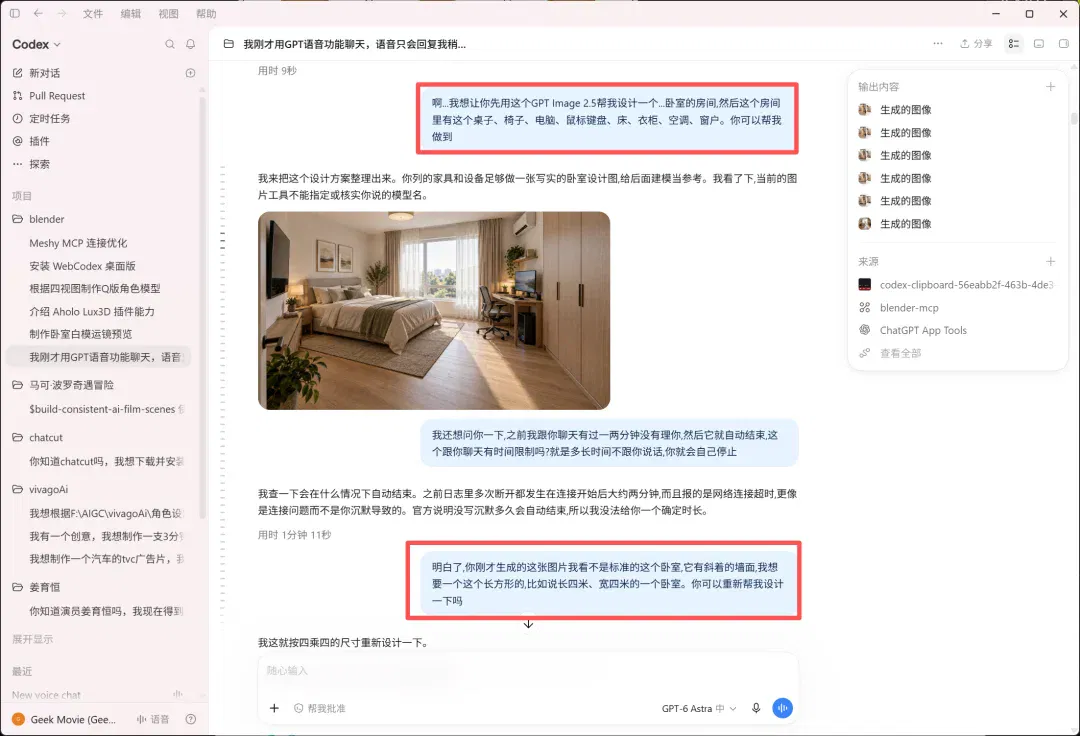Go forward with the right arrow
Image resolution: width=1080 pixels, height=736 pixels.
click(x=62, y=13)
